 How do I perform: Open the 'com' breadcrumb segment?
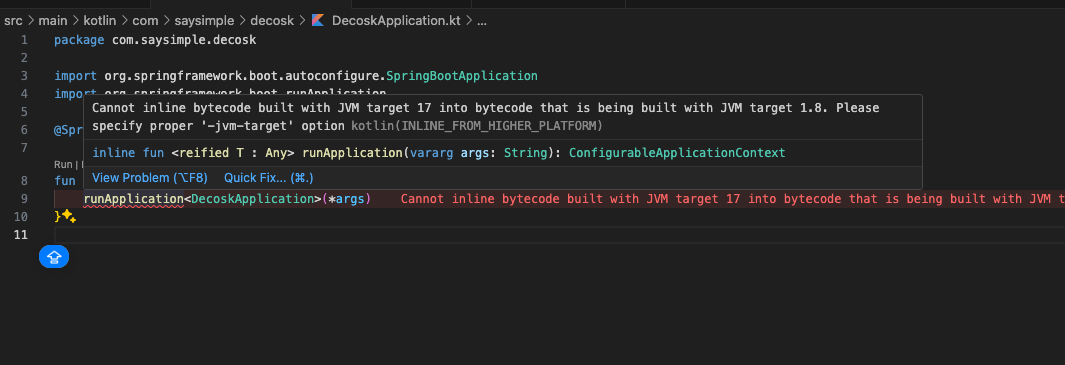tap(145, 20)
